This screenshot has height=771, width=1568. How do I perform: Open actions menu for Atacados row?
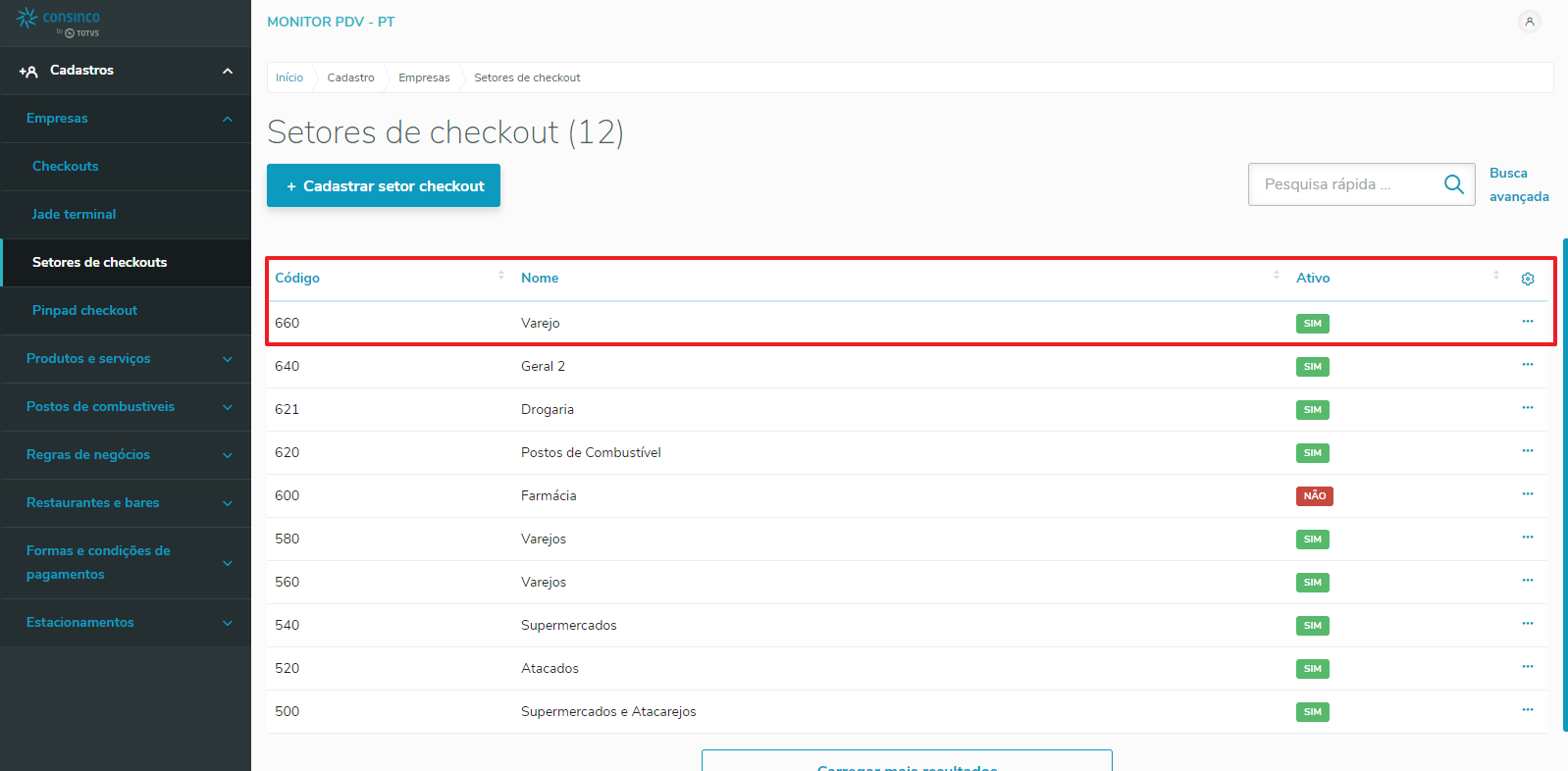[1528, 667]
